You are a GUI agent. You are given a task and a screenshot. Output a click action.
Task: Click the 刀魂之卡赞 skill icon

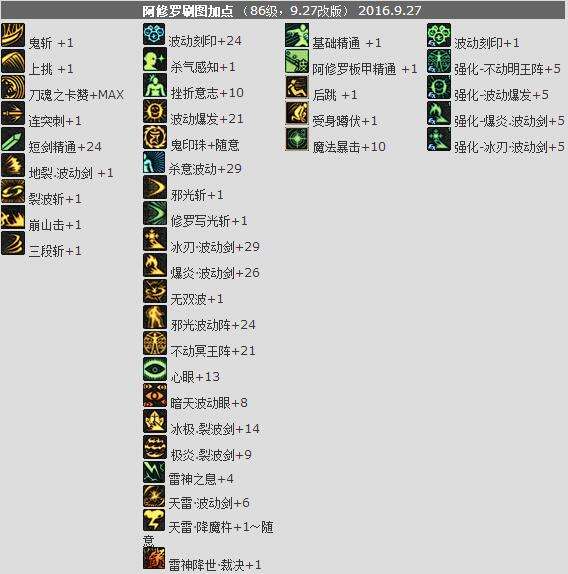[x=13, y=87]
